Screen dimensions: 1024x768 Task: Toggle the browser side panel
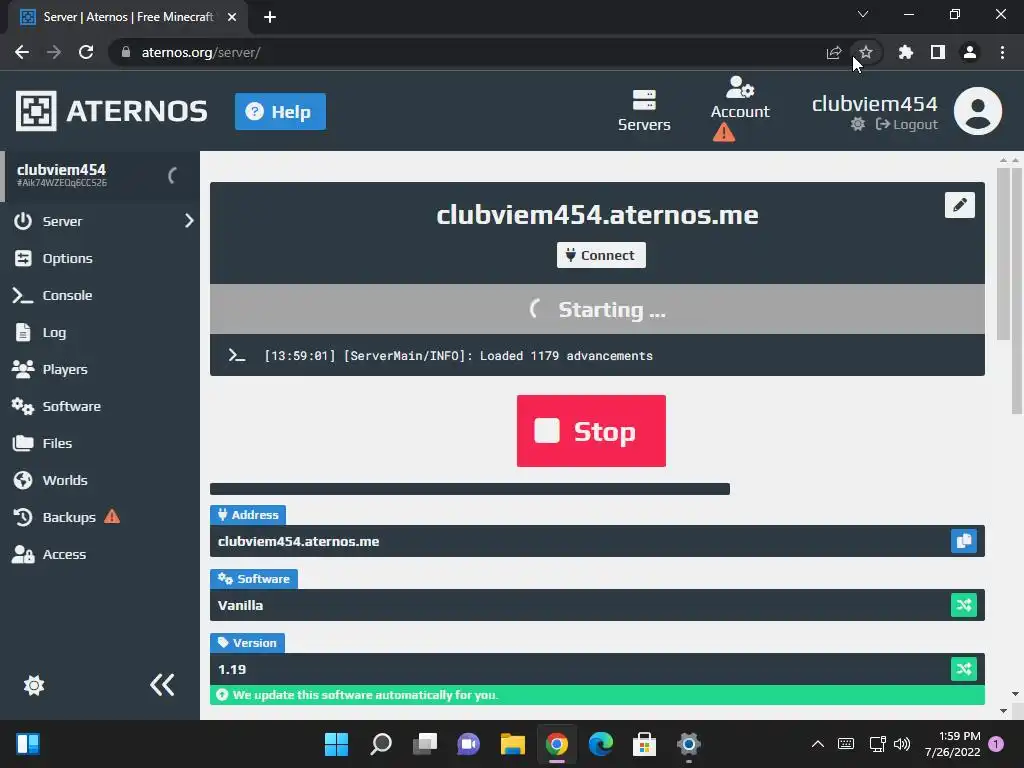click(x=938, y=52)
